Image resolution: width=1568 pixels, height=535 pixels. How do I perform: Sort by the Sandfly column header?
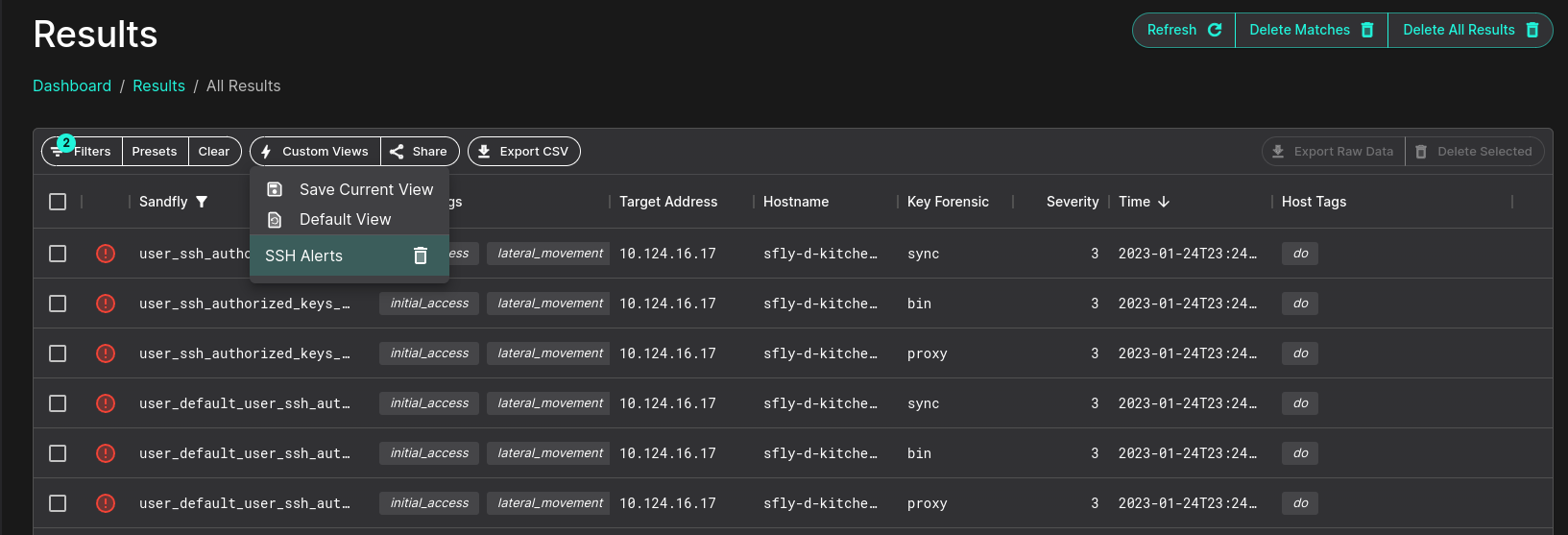pos(163,202)
